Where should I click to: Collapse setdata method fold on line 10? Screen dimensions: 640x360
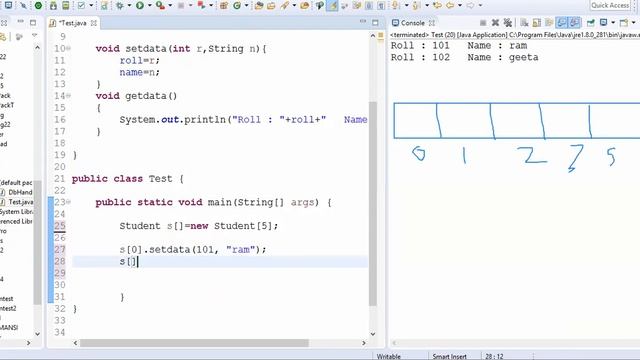coord(69,49)
